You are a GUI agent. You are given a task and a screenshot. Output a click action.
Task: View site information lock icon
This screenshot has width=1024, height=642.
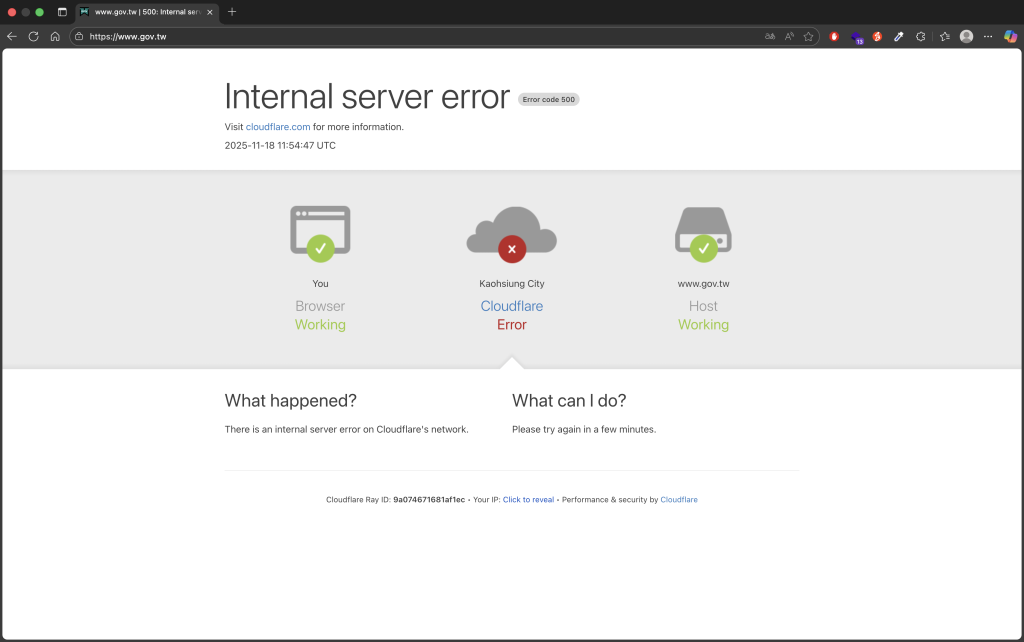[79, 36]
